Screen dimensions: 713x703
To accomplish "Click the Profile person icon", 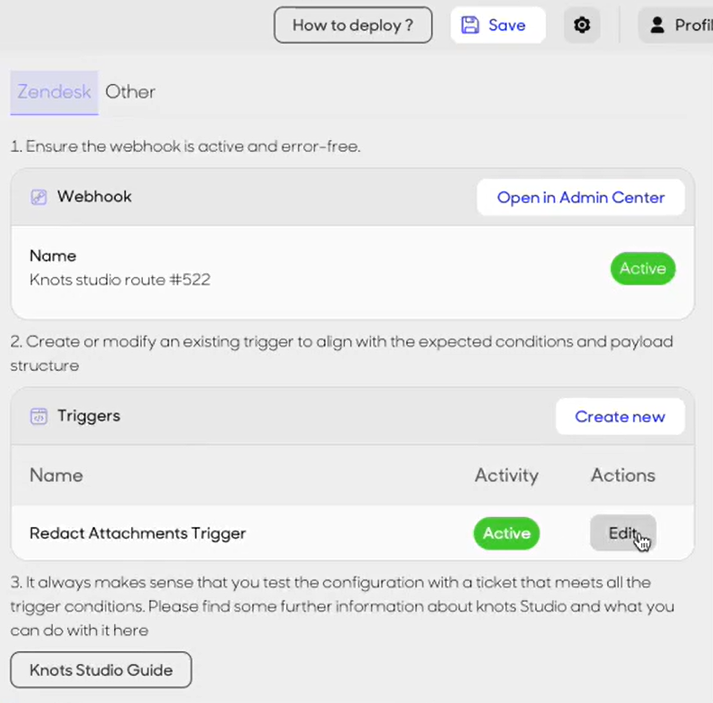I will (x=657, y=25).
